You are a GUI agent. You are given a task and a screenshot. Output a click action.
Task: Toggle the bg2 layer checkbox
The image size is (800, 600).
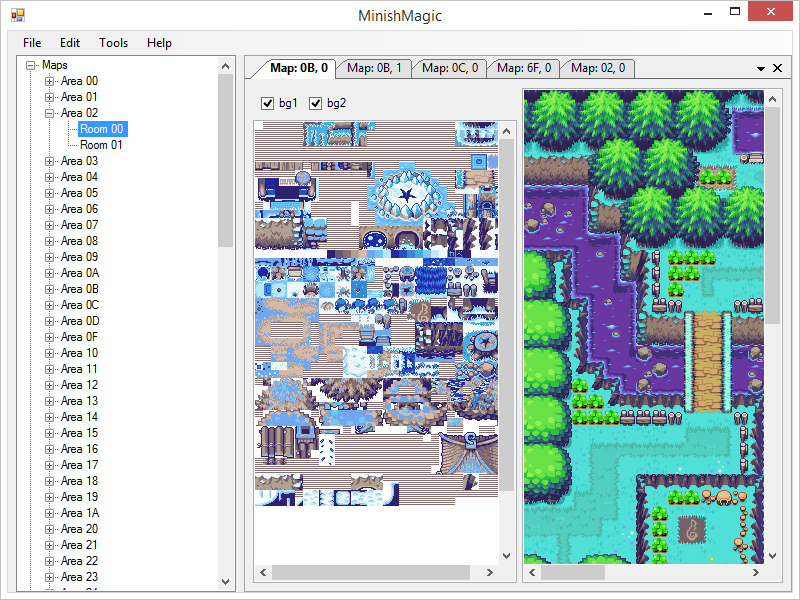pyautogui.click(x=315, y=104)
